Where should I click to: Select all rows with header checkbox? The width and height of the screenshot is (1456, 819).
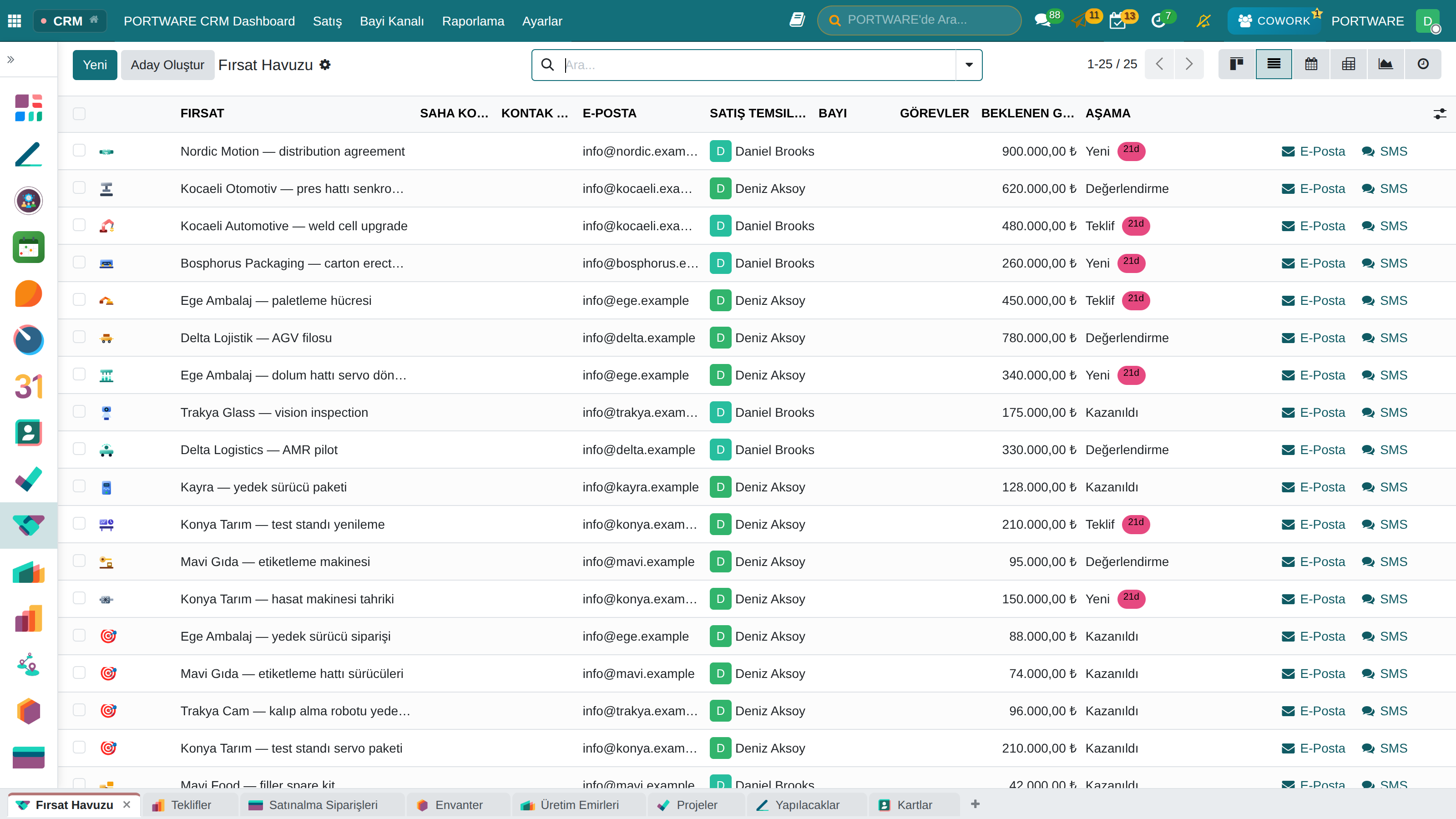[x=79, y=114]
